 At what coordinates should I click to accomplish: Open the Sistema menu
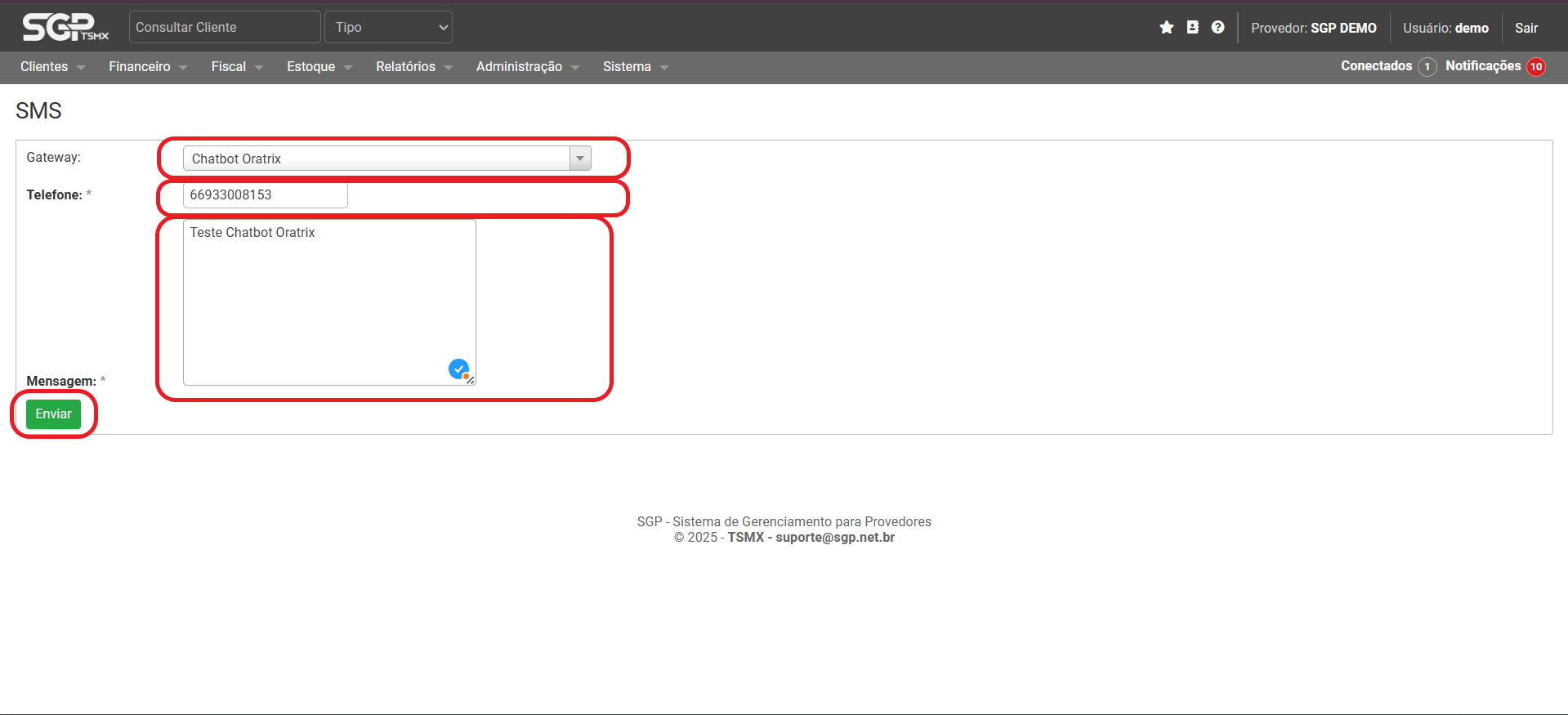coord(635,67)
